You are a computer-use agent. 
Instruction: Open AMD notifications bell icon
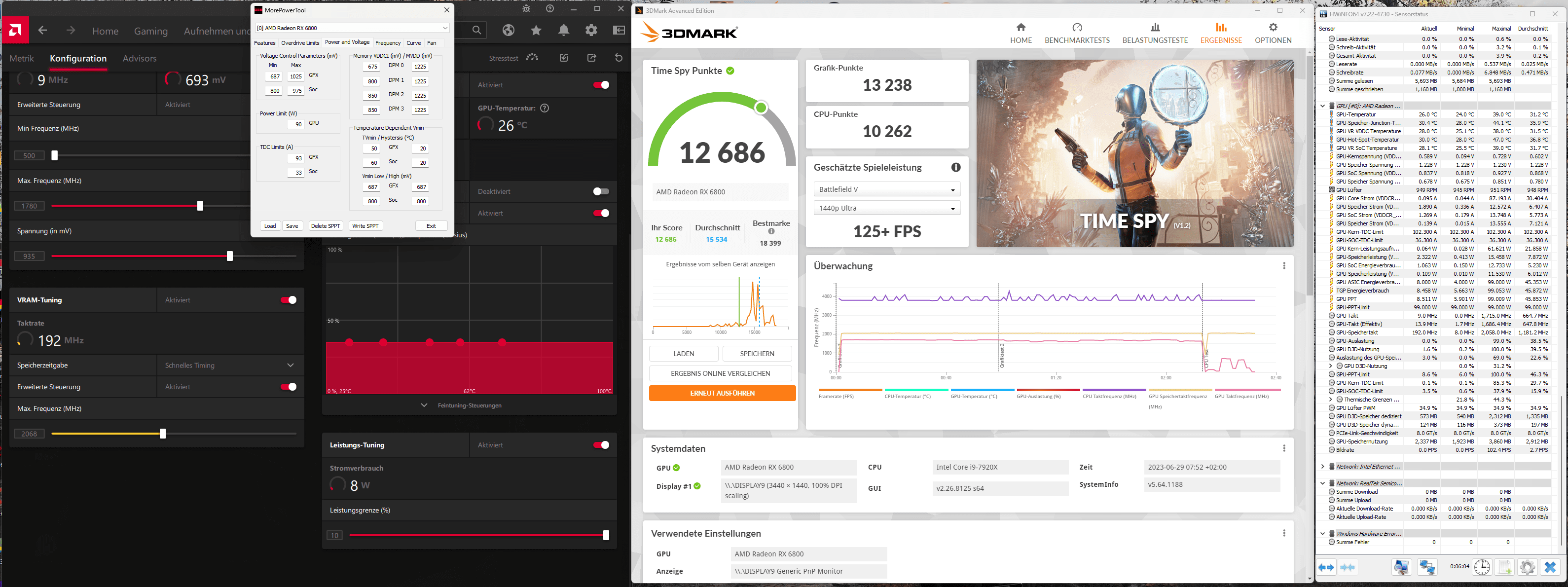pyautogui.click(x=564, y=30)
